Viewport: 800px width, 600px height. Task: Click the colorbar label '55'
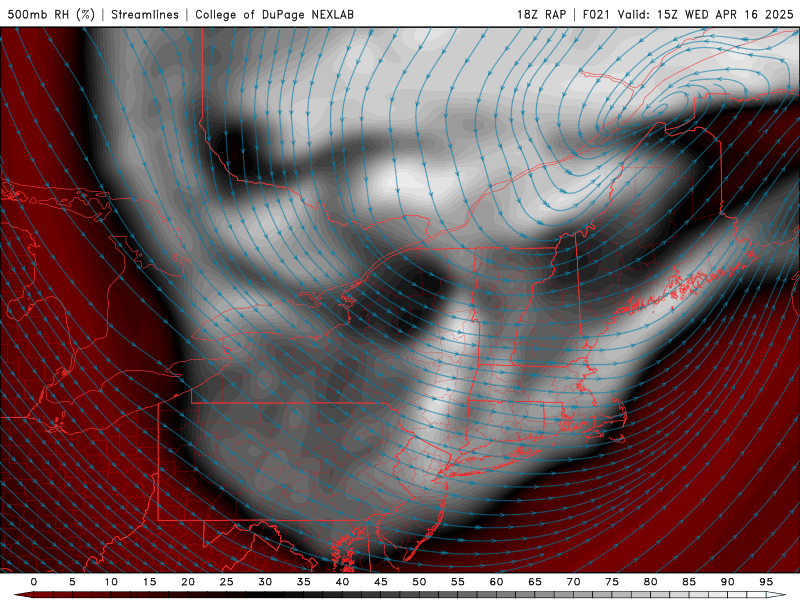tap(458, 582)
